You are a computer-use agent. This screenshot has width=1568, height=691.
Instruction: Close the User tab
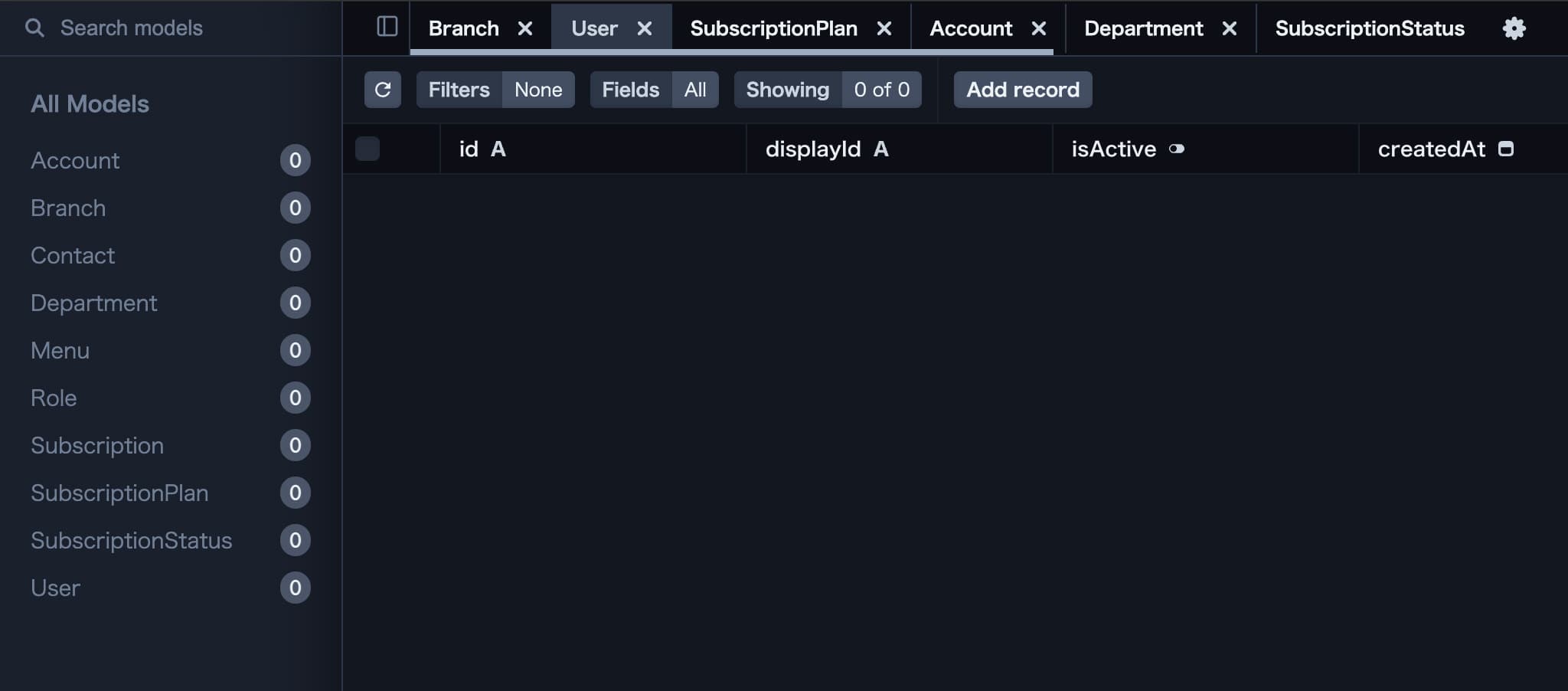(x=645, y=28)
